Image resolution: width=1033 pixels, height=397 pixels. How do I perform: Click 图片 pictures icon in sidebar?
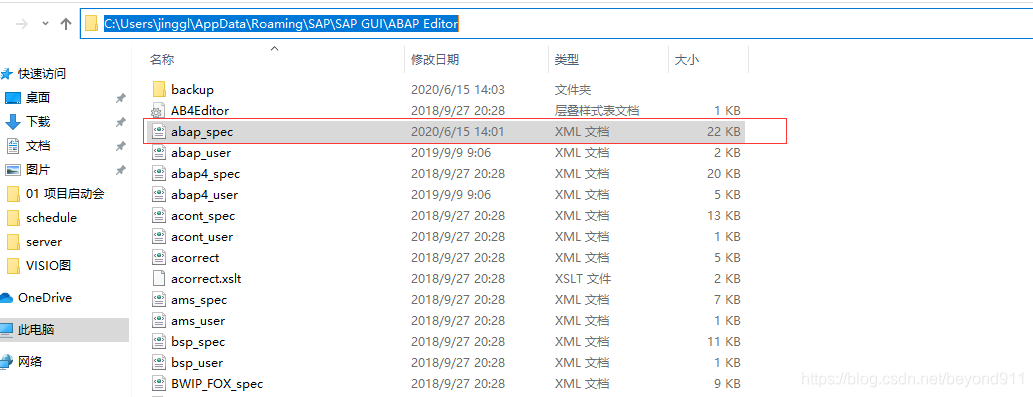(13, 170)
